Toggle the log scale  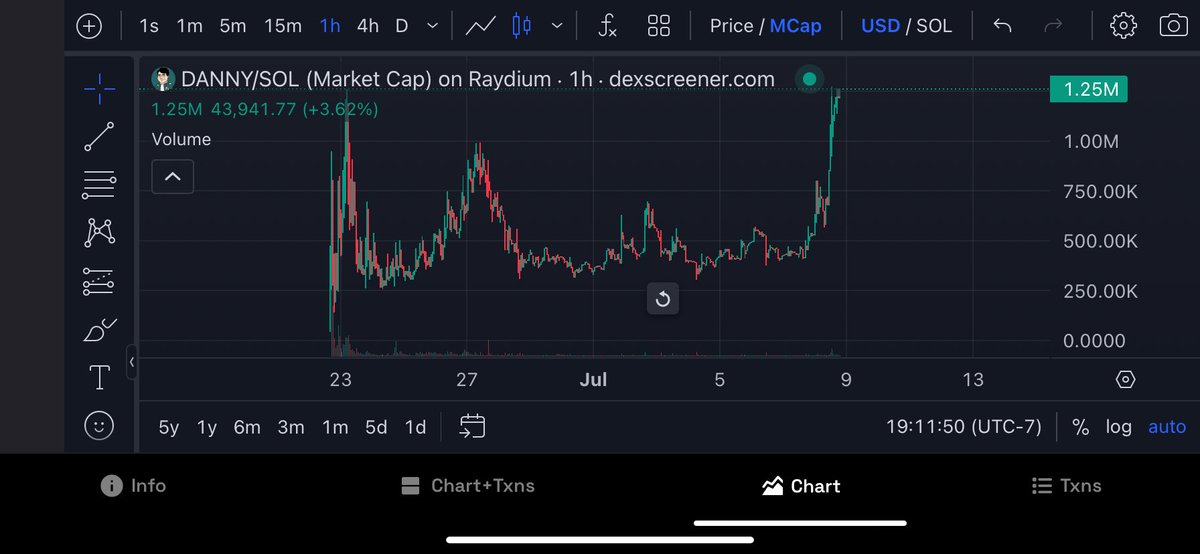click(1119, 427)
